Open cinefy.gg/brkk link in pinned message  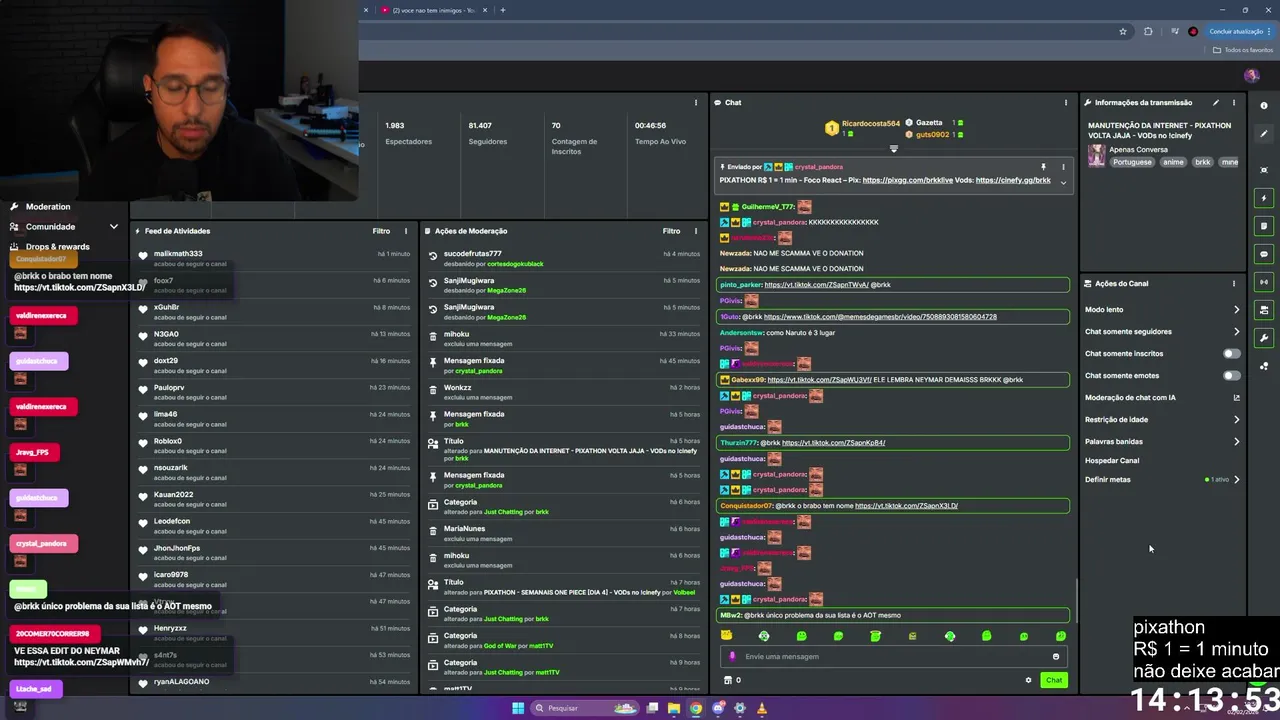click(x=1013, y=180)
